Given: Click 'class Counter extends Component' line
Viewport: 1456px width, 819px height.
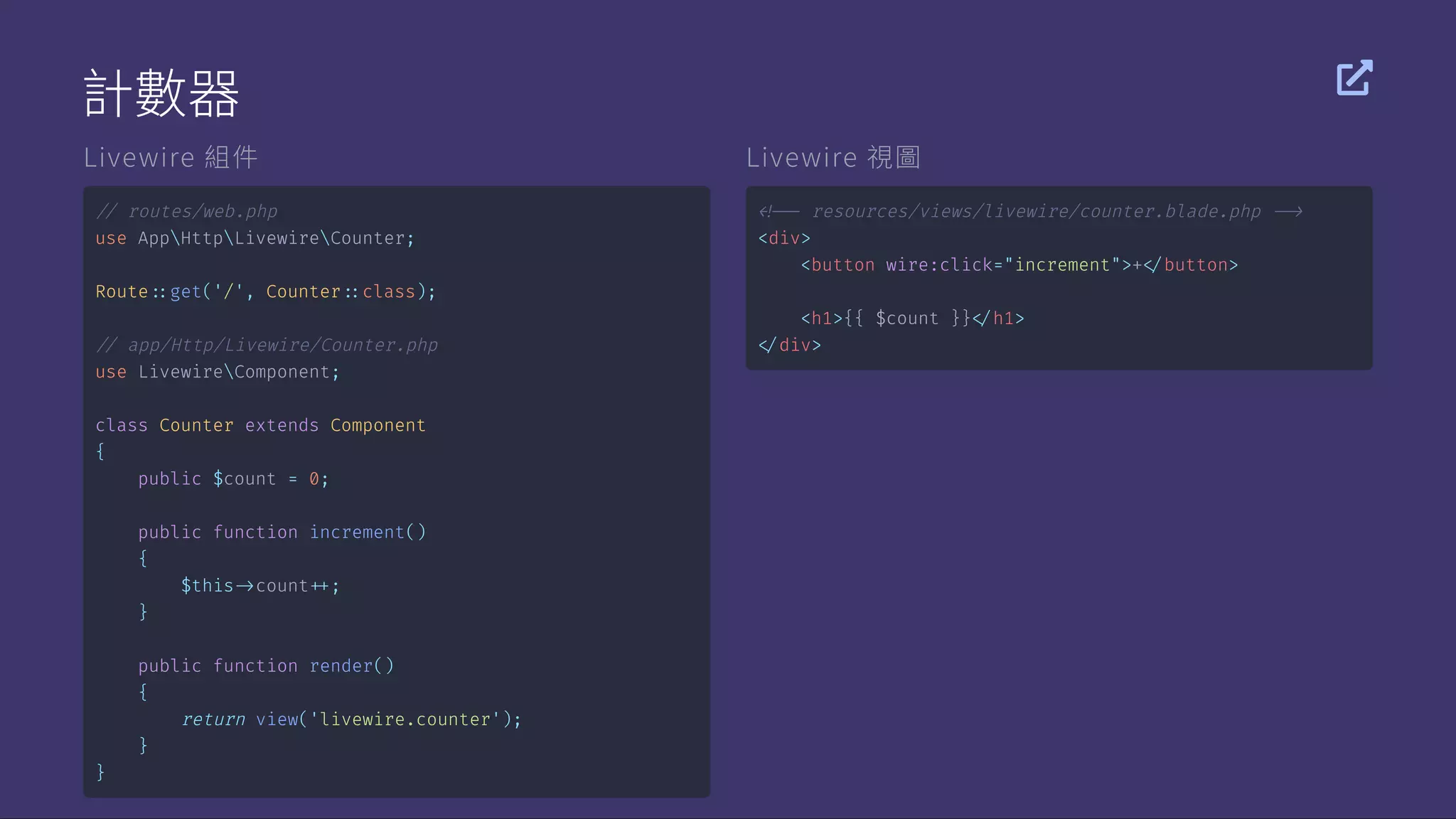Looking at the screenshot, I should point(260,425).
